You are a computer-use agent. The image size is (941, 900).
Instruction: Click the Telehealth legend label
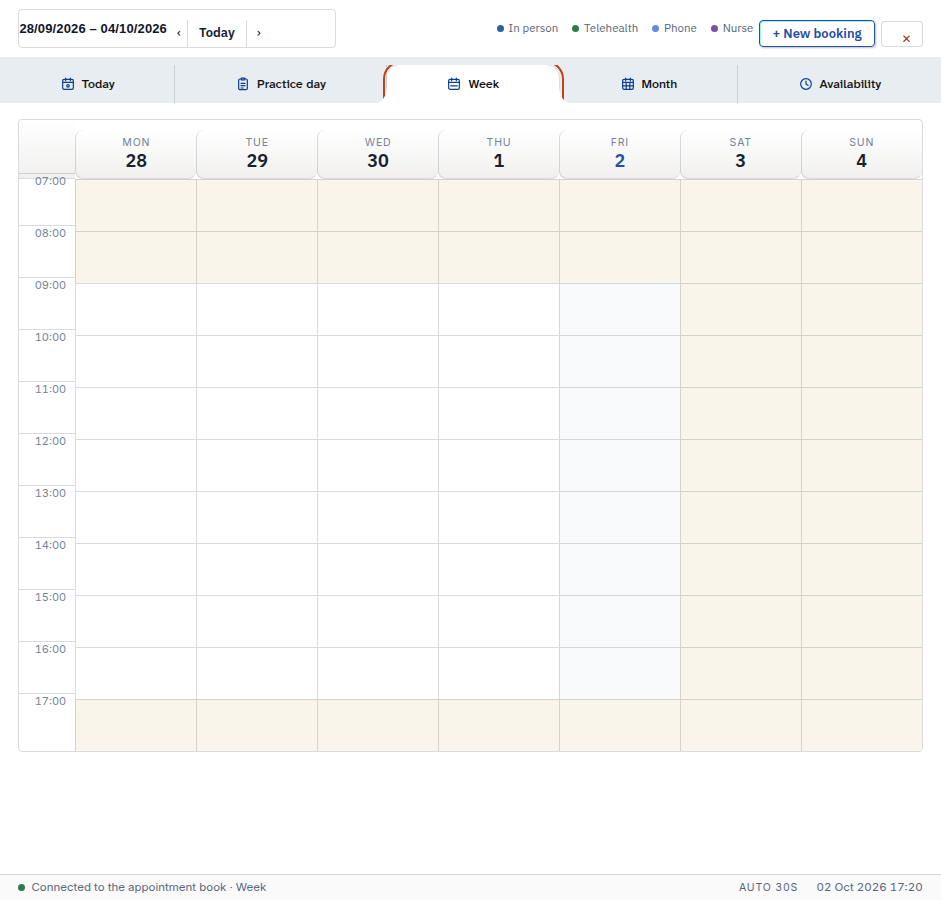click(x=611, y=28)
